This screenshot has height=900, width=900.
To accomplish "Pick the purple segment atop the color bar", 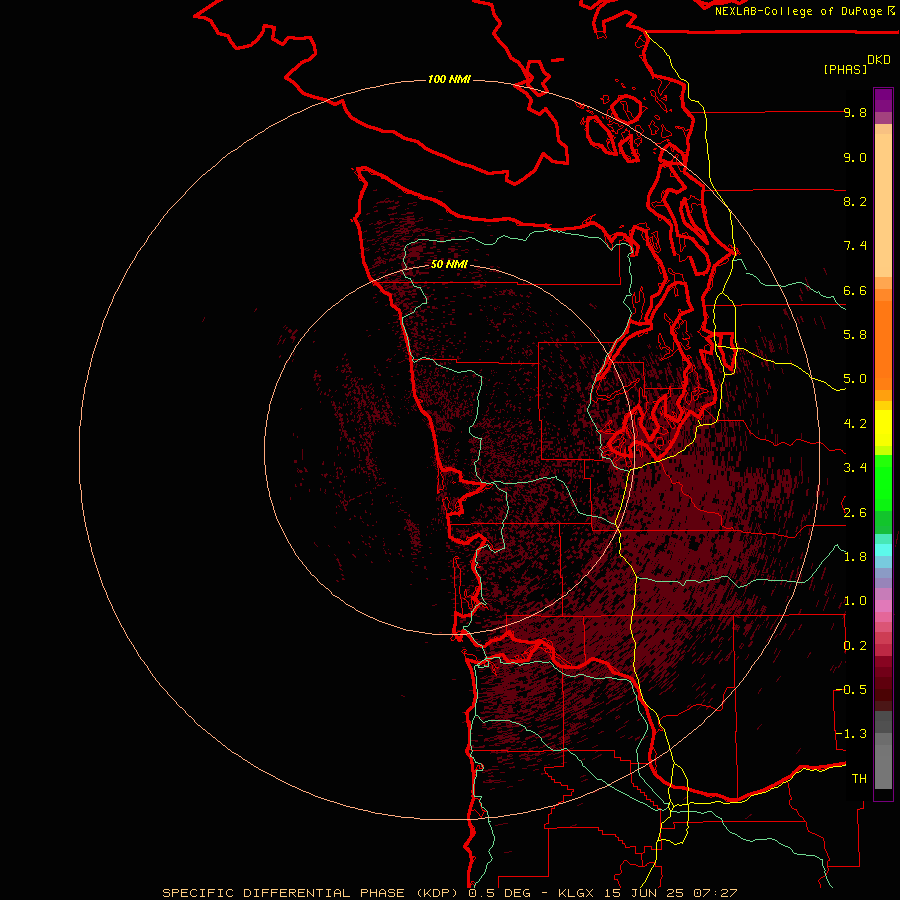I will click(x=883, y=100).
